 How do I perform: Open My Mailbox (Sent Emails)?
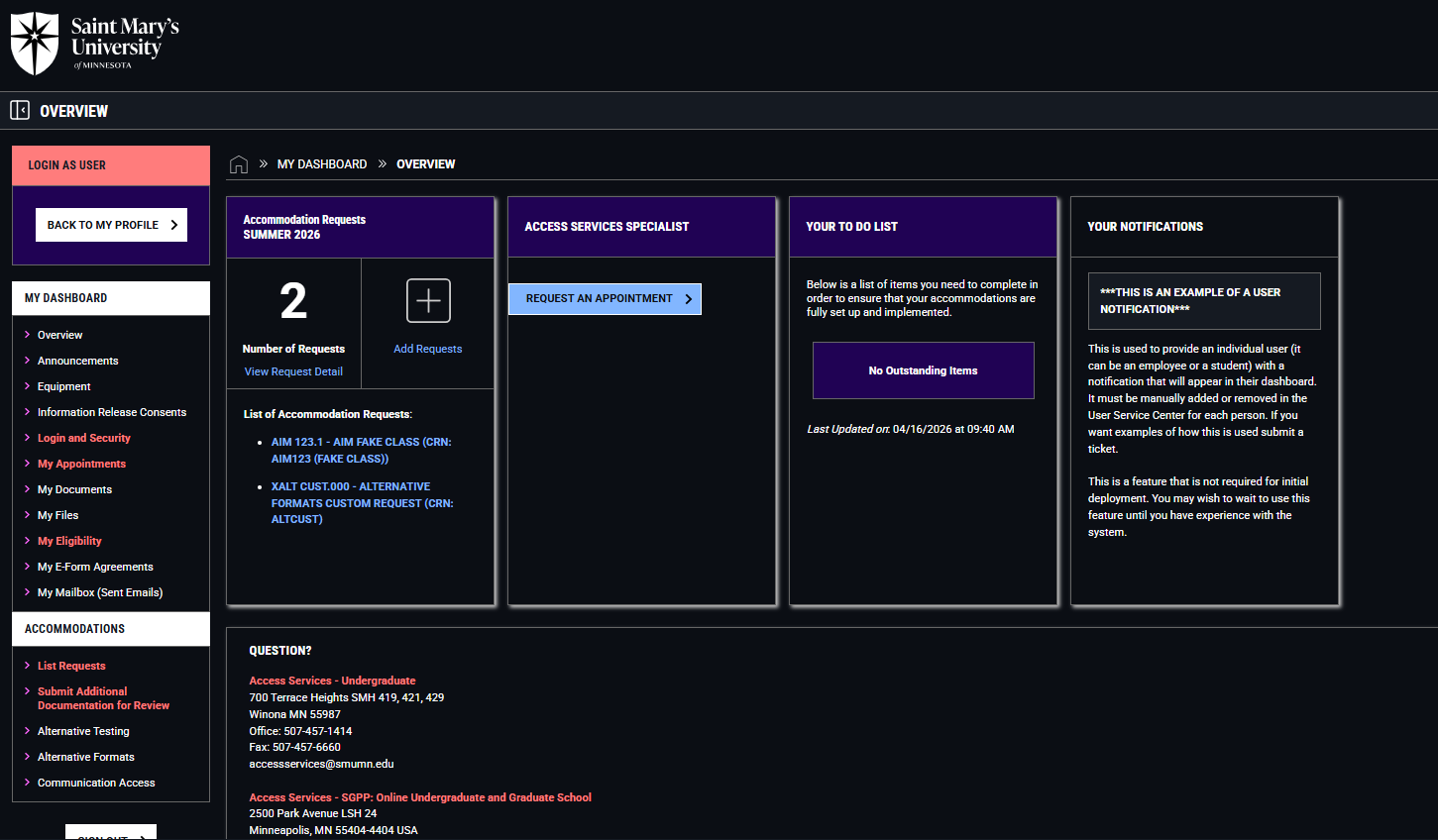coord(100,592)
